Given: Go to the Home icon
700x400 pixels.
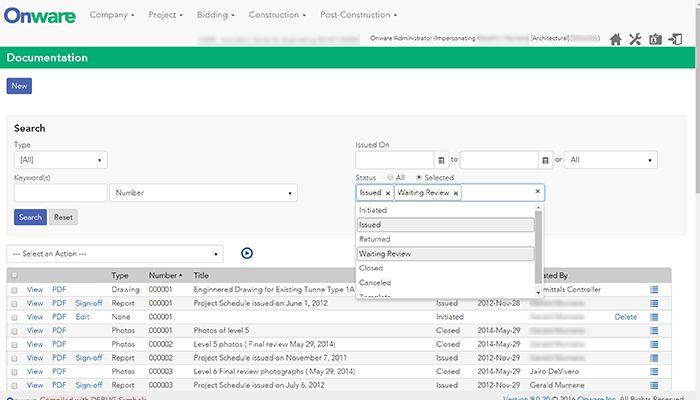Looking at the screenshot, I should pyautogui.click(x=616, y=39).
